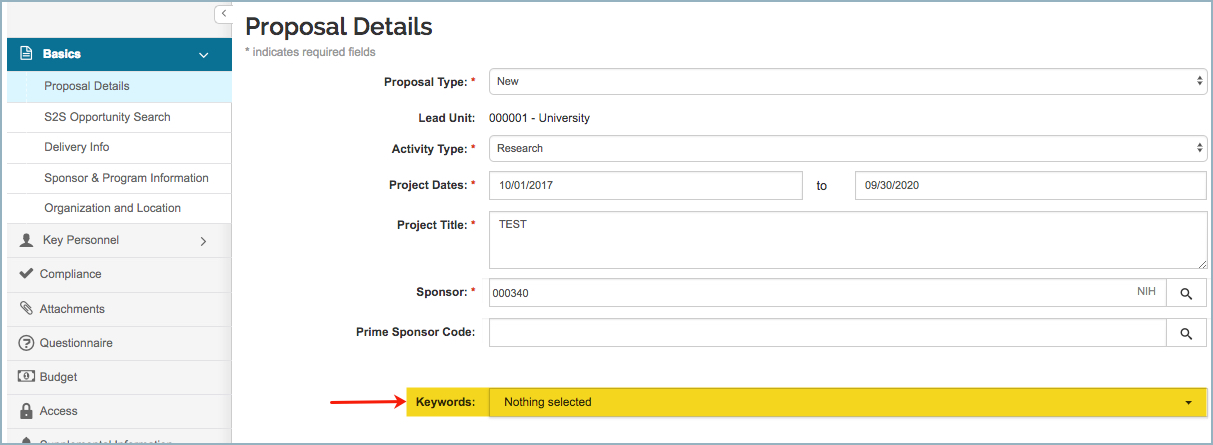Image resolution: width=1213 pixels, height=445 pixels.
Task: Navigate to Organization and Location
Action: (112, 208)
